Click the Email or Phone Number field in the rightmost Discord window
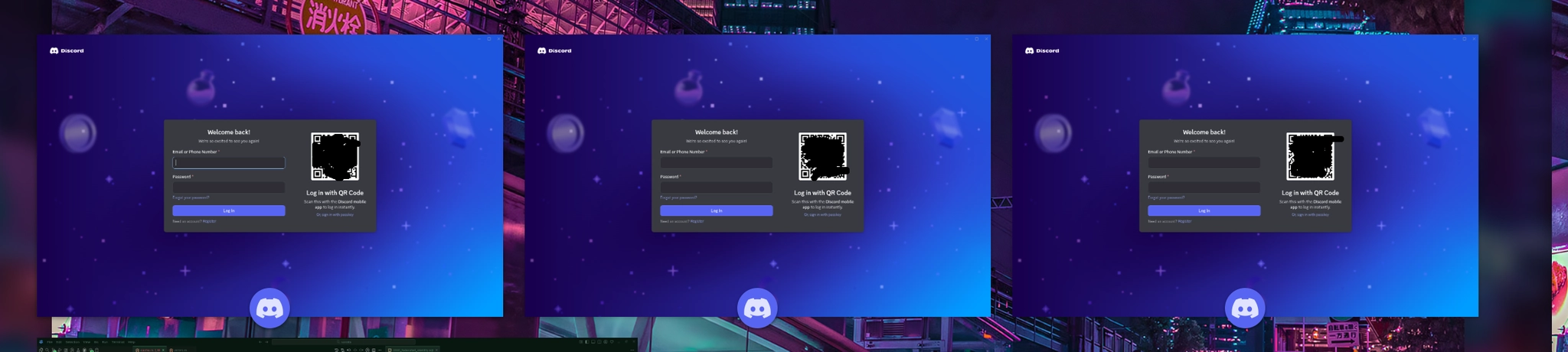Image resolution: width=1568 pixels, height=352 pixels. 1204,163
